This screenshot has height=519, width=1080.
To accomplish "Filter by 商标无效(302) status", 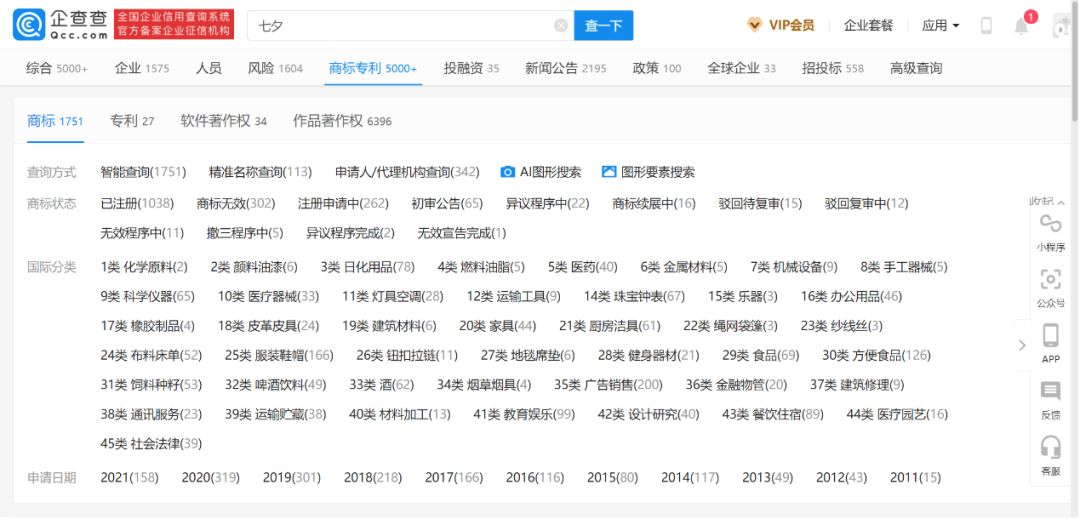I will pos(236,204).
